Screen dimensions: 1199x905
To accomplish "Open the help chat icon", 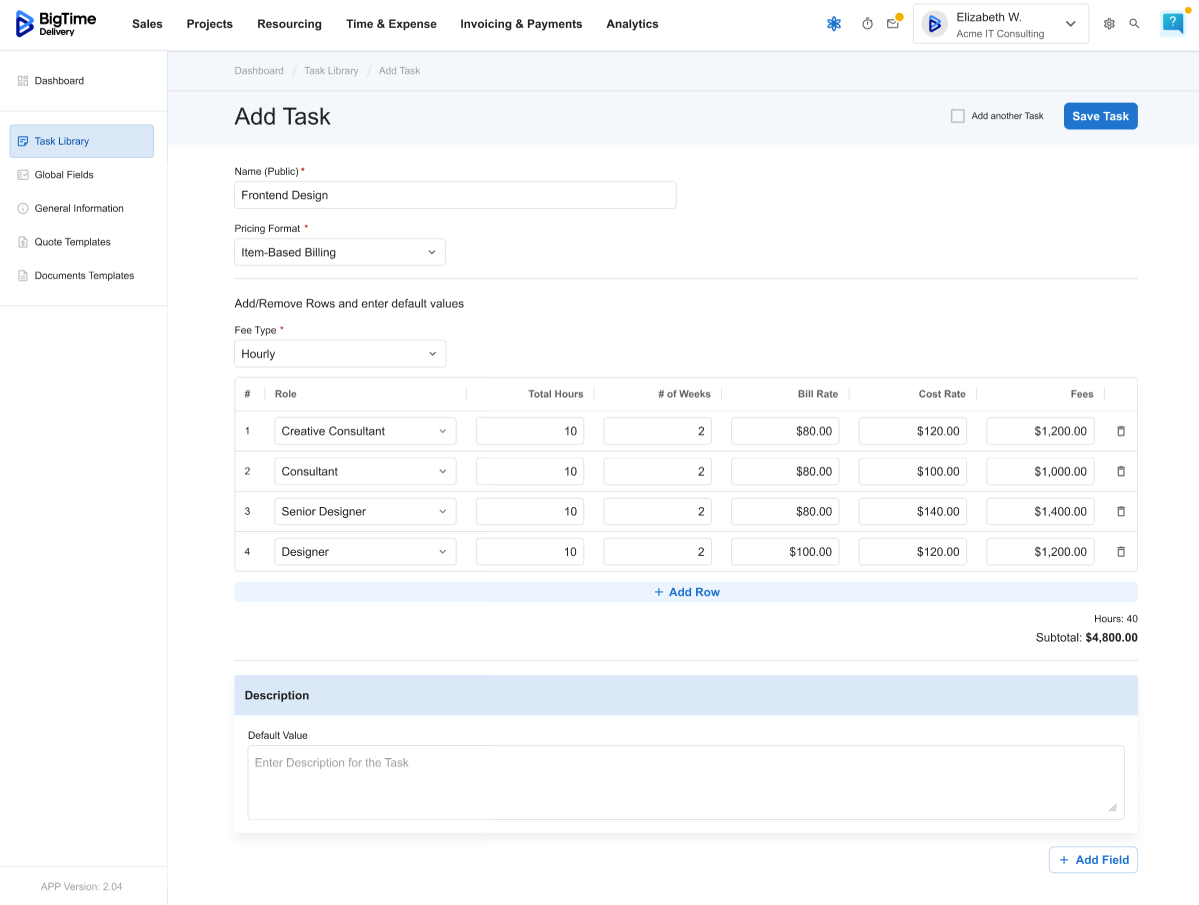I will pyautogui.click(x=1172, y=24).
